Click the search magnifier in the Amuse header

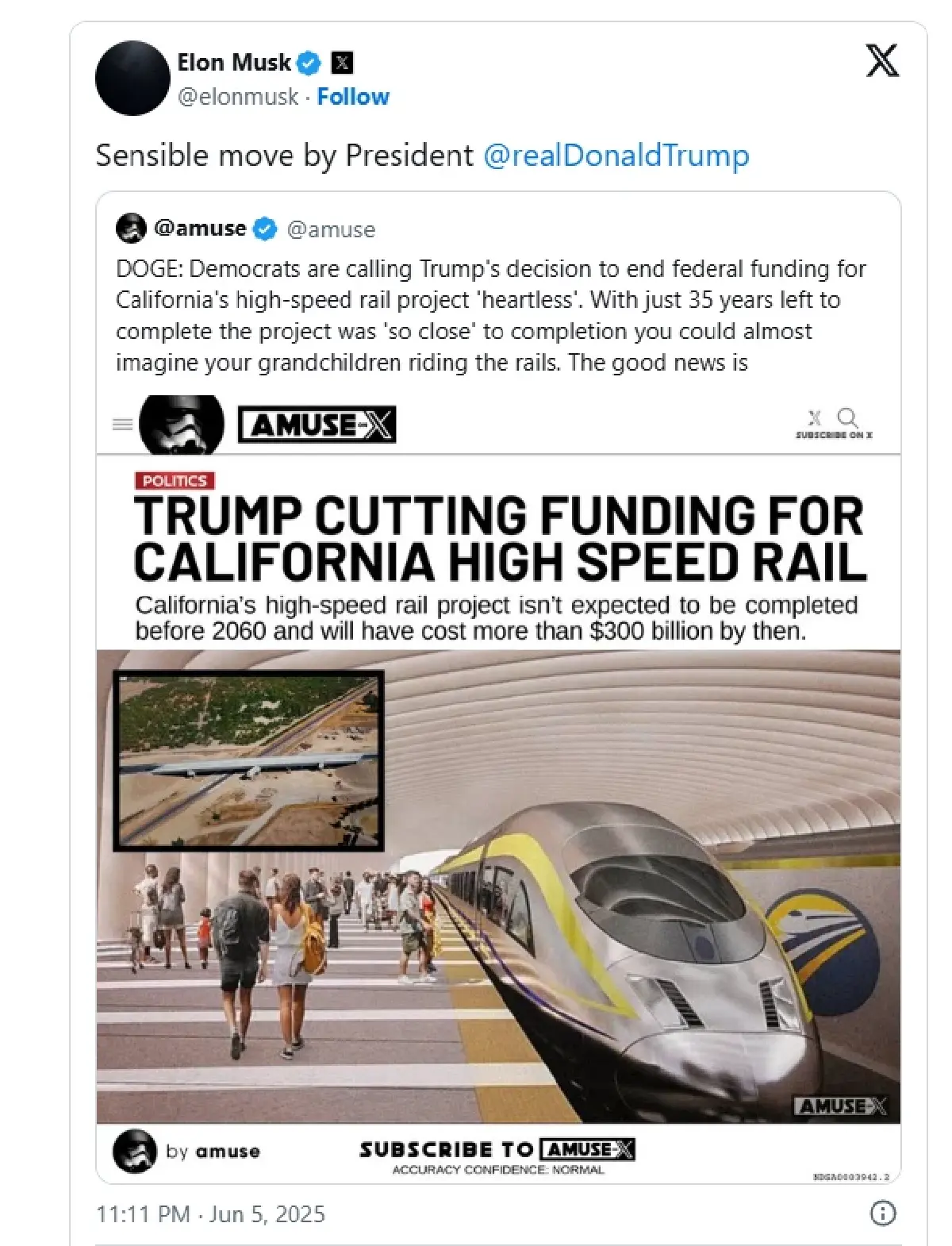pos(848,417)
